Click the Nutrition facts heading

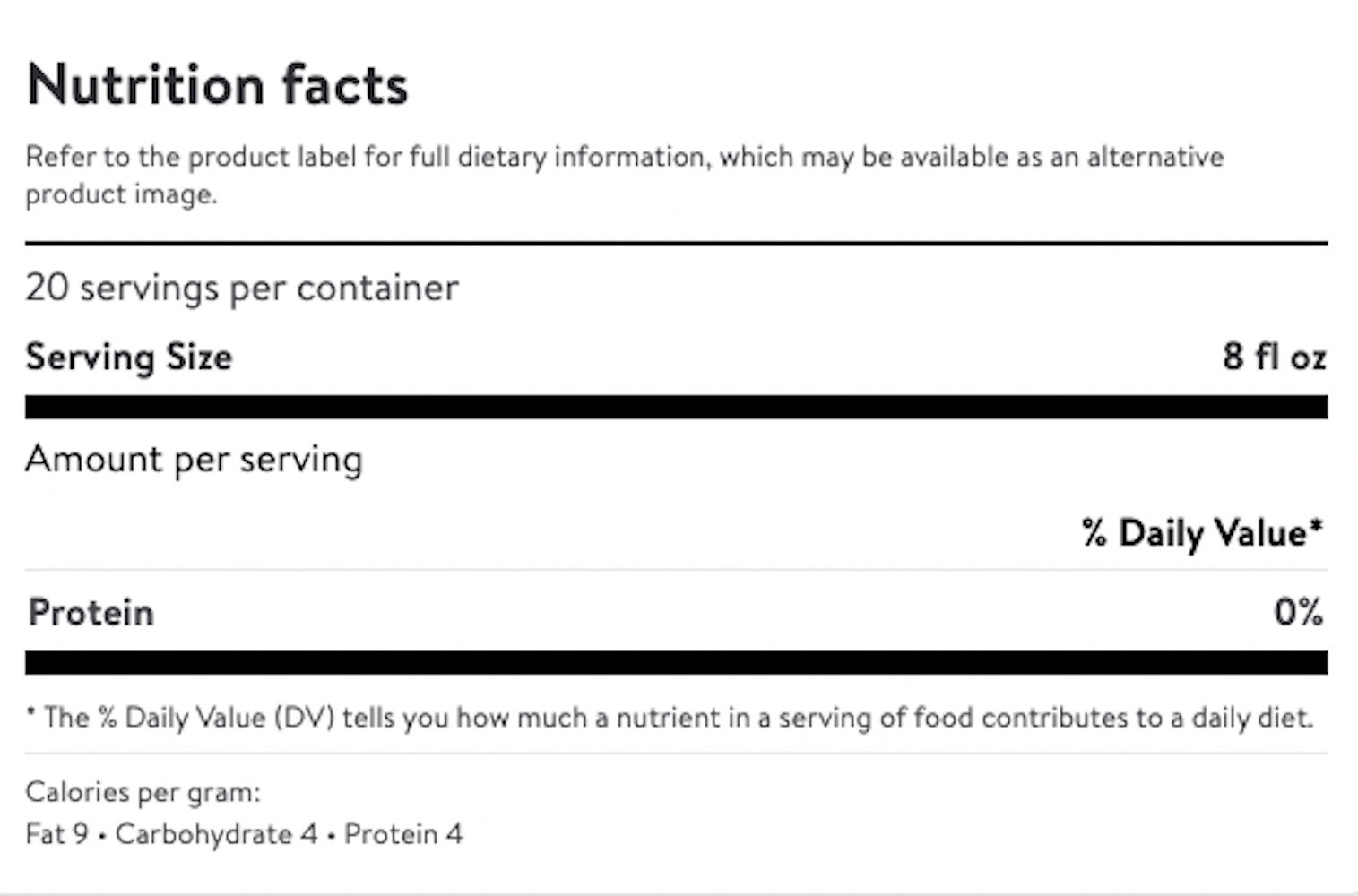coord(218,85)
